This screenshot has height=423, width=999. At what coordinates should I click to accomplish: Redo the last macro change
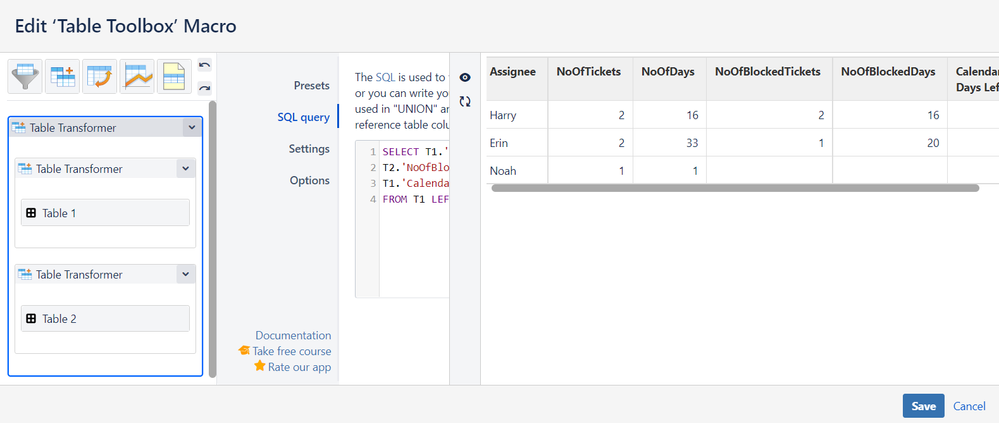tap(205, 88)
